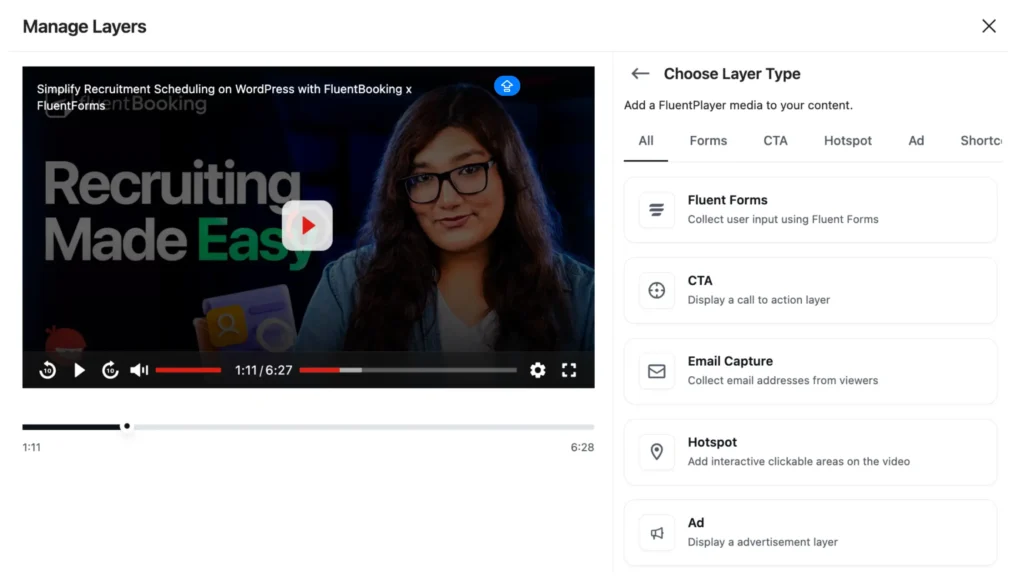
Task: Click 'Collect email addresses from viewers' text
Action: coord(783,380)
